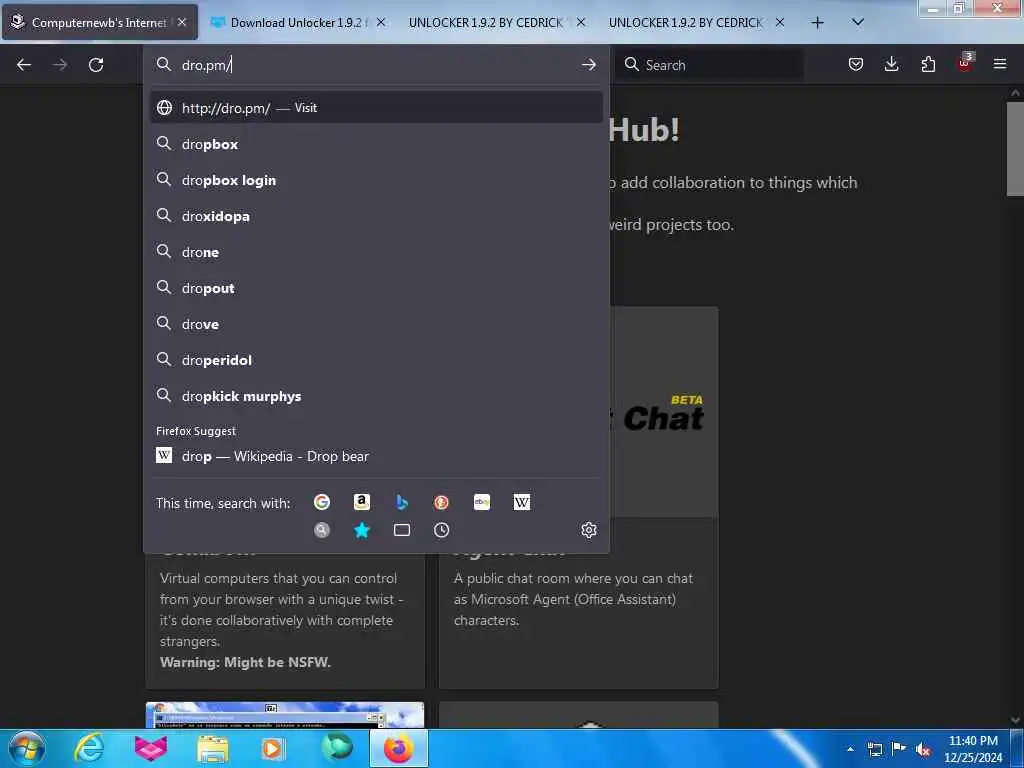1024x768 pixels.
Task: Open the Extensions puzzle icon
Action: tap(928, 65)
